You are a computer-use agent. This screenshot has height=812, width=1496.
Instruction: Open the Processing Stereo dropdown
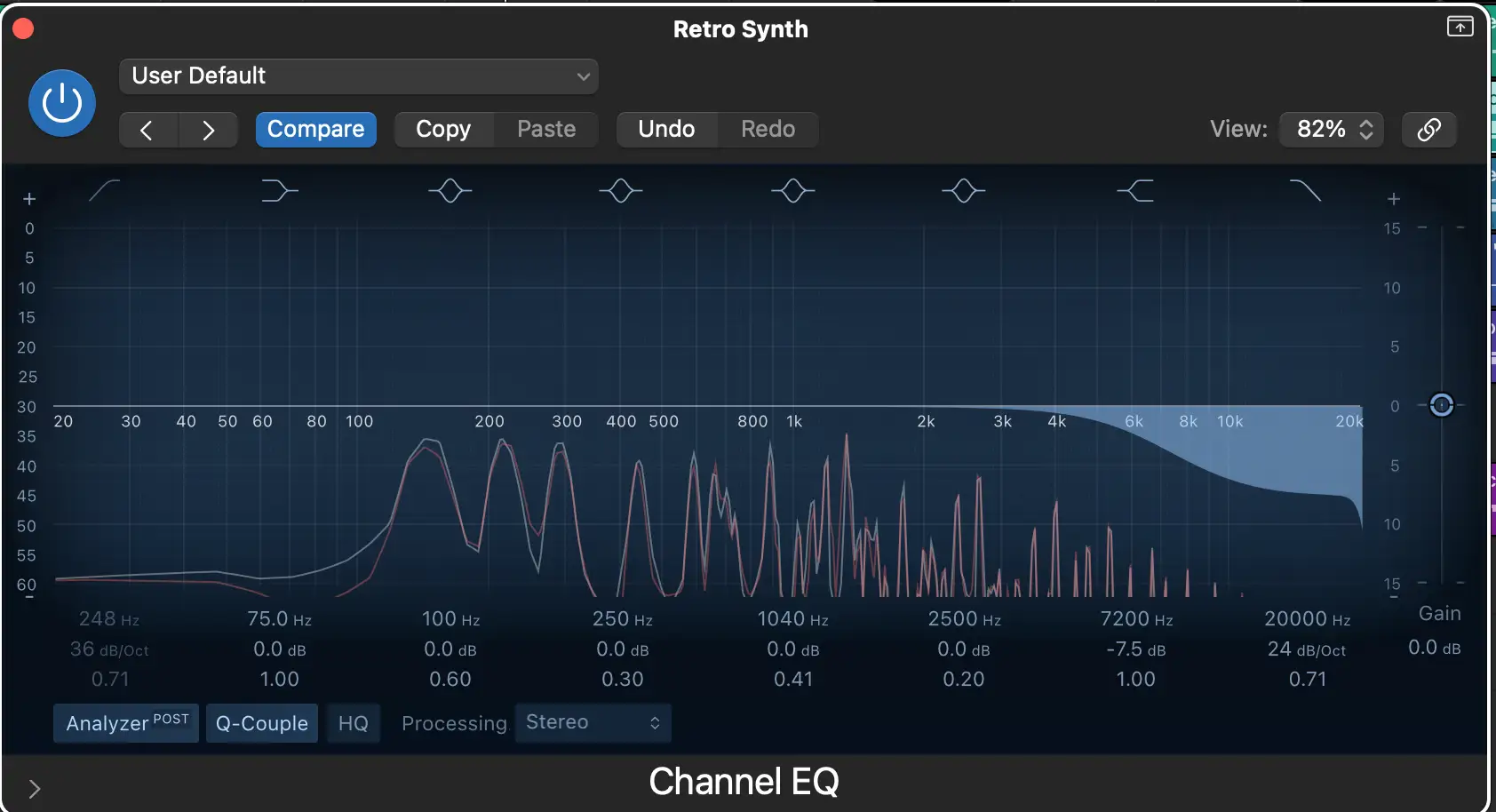[x=593, y=723]
